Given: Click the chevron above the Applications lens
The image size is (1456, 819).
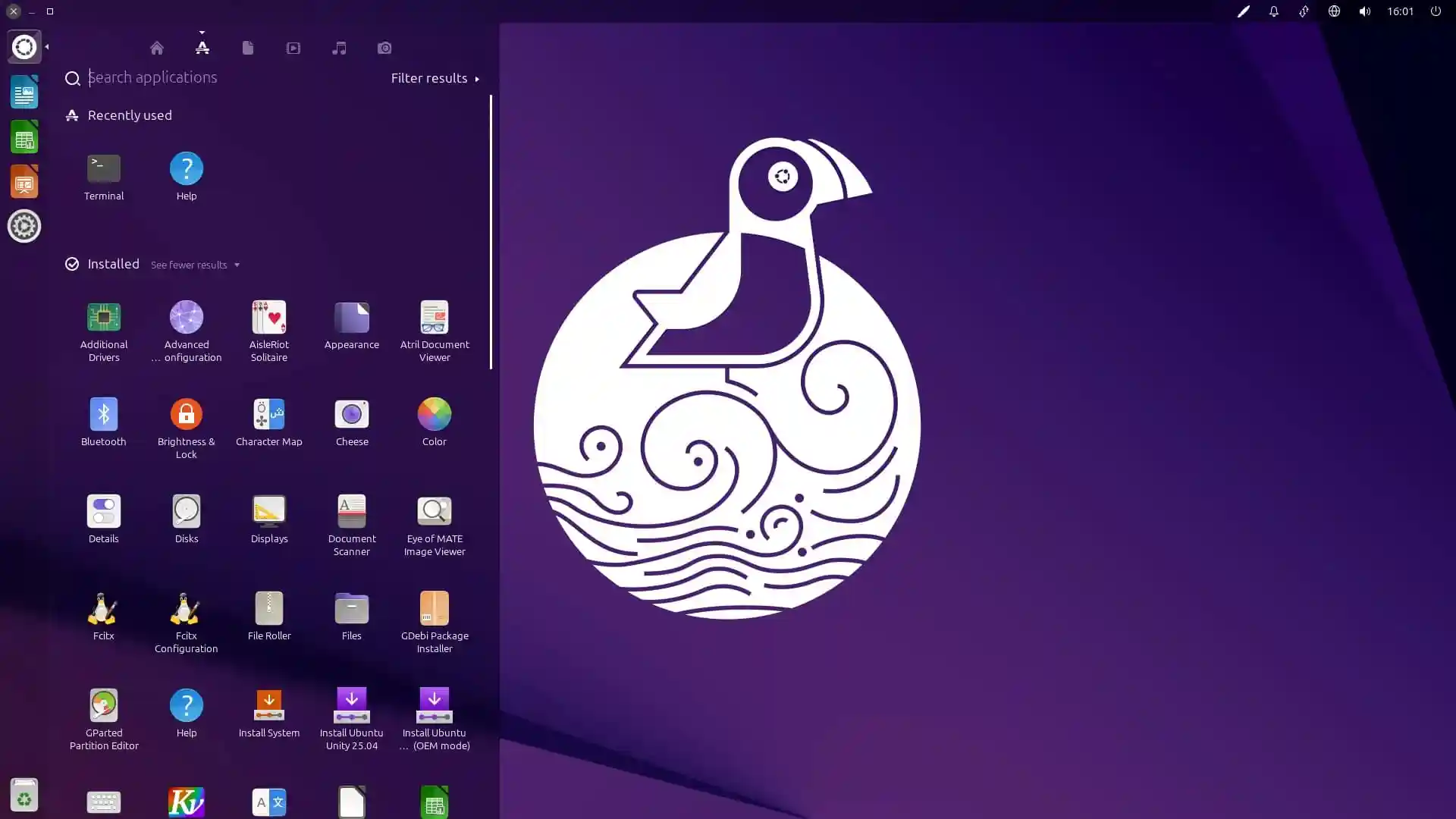Looking at the screenshot, I should click(202, 33).
